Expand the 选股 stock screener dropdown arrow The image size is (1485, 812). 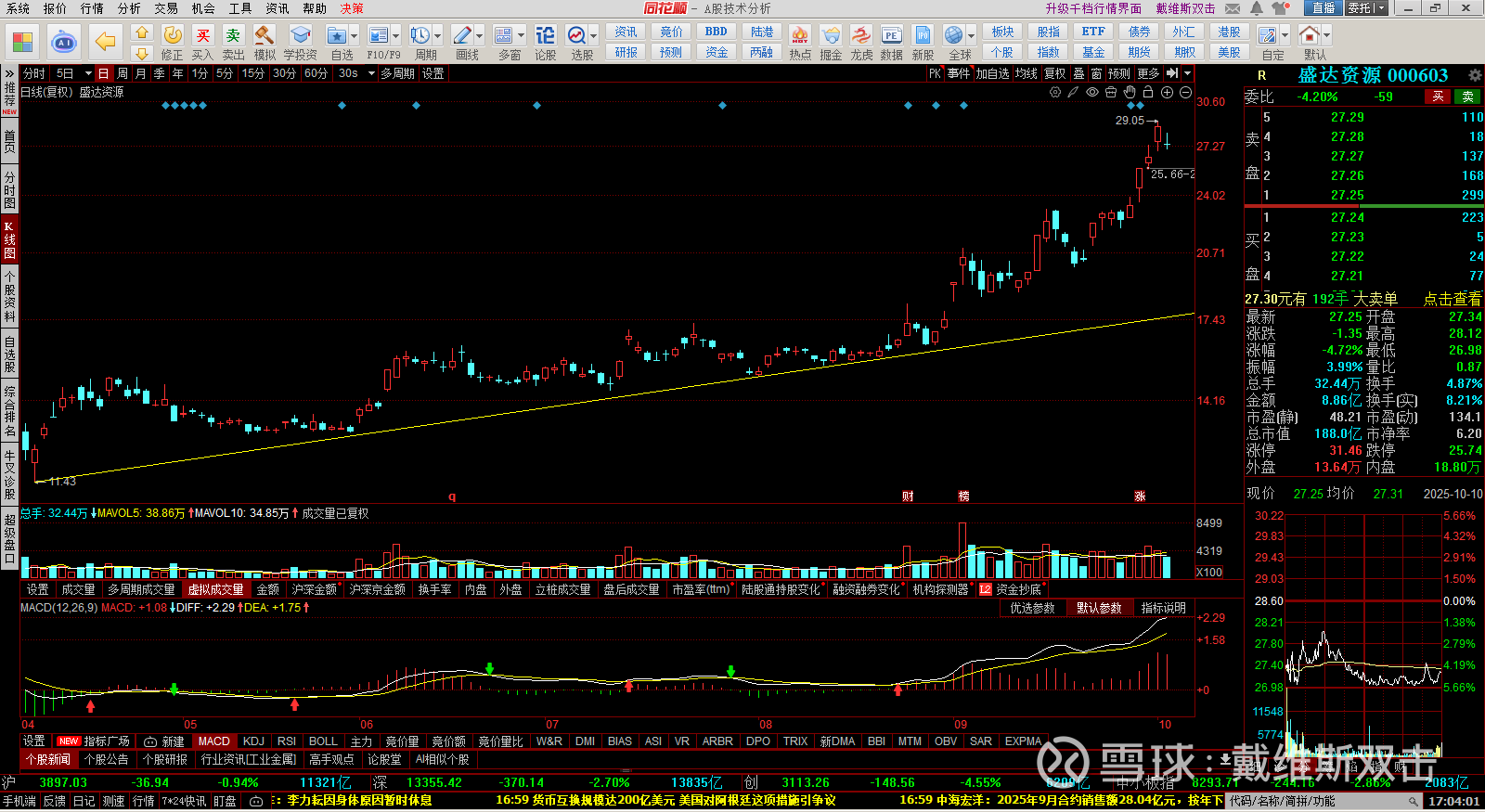coord(594,35)
